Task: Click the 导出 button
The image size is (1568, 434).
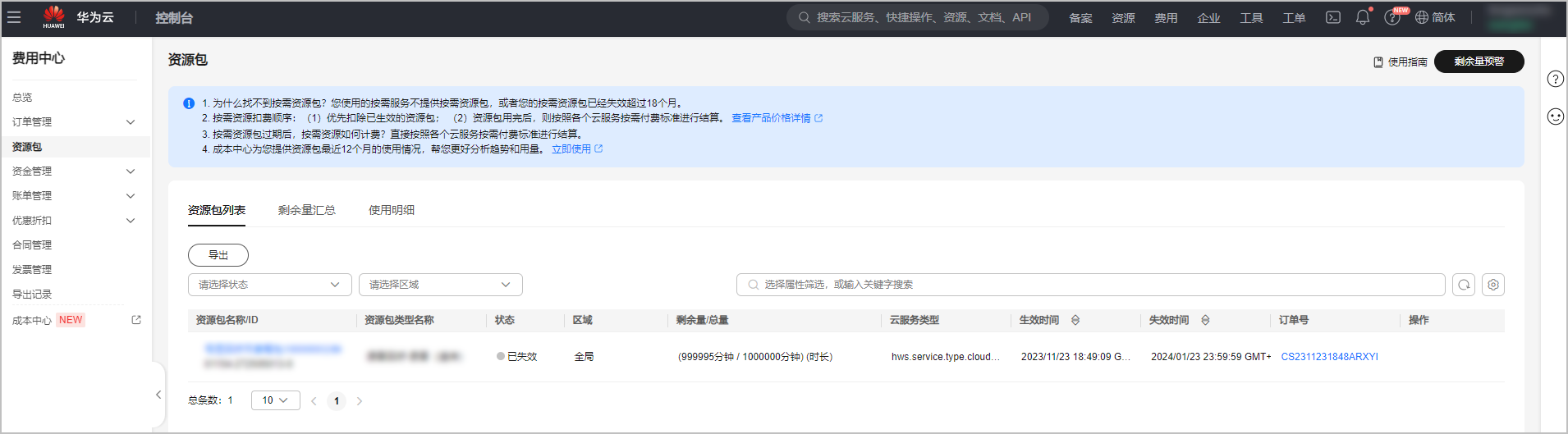Action: [x=218, y=255]
